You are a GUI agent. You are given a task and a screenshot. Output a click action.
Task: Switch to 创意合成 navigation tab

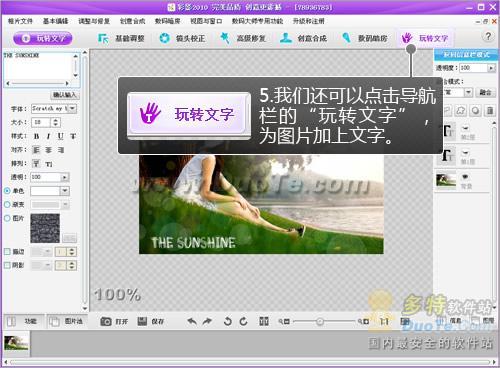coord(303,38)
